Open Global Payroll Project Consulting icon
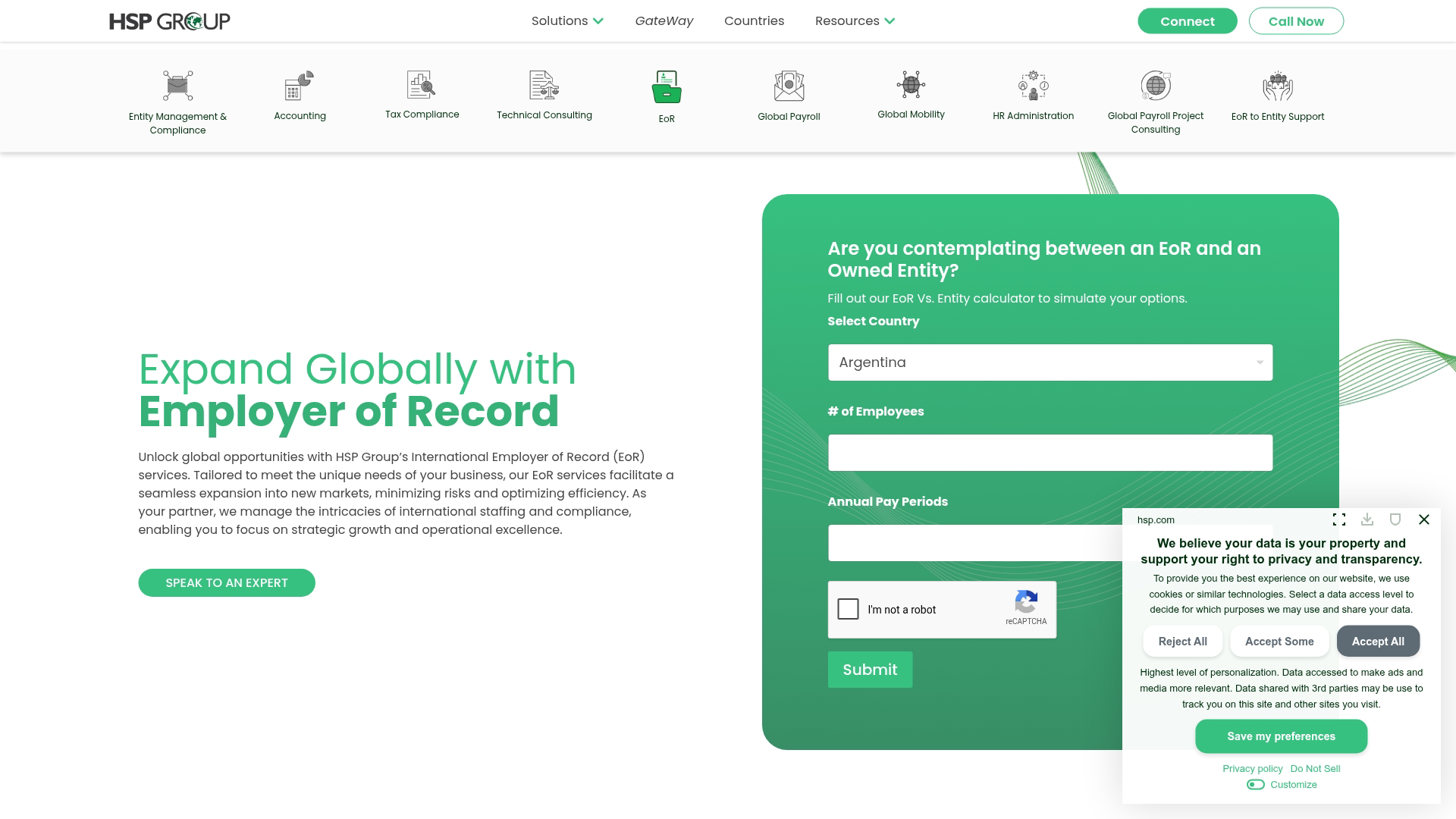 pyautogui.click(x=1155, y=86)
